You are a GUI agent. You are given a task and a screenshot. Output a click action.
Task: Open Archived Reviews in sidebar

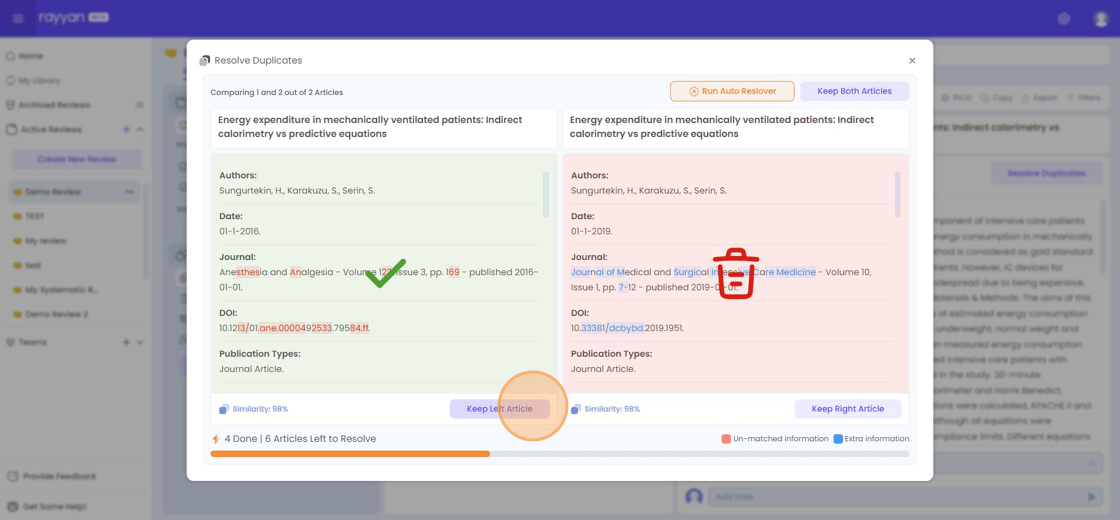click(54, 105)
